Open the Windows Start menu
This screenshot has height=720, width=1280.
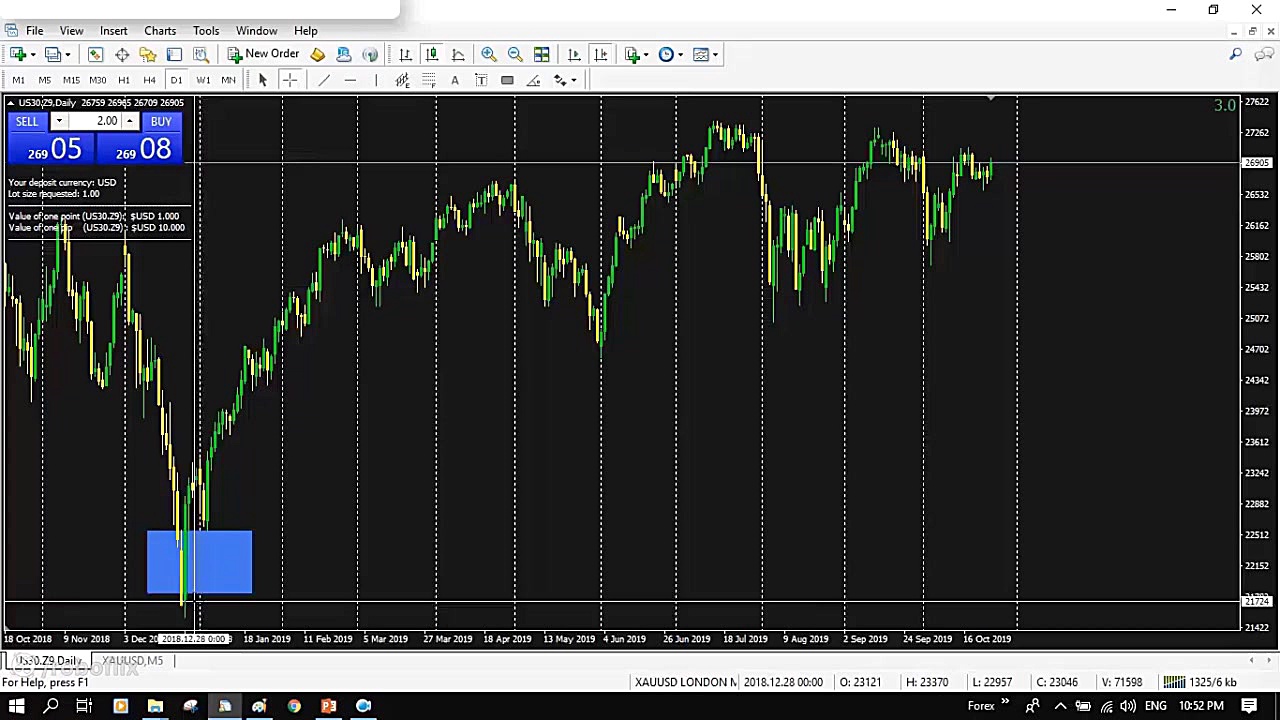point(17,707)
